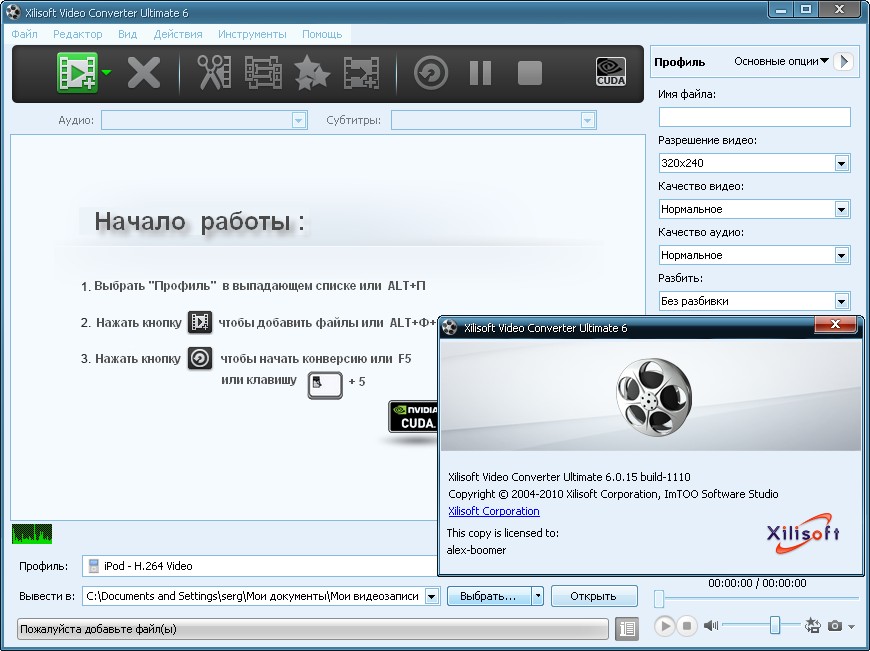Click the Xilisoft logo in About dialog
The width and height of the screenshot is (870, 651).
pos(803,533)
